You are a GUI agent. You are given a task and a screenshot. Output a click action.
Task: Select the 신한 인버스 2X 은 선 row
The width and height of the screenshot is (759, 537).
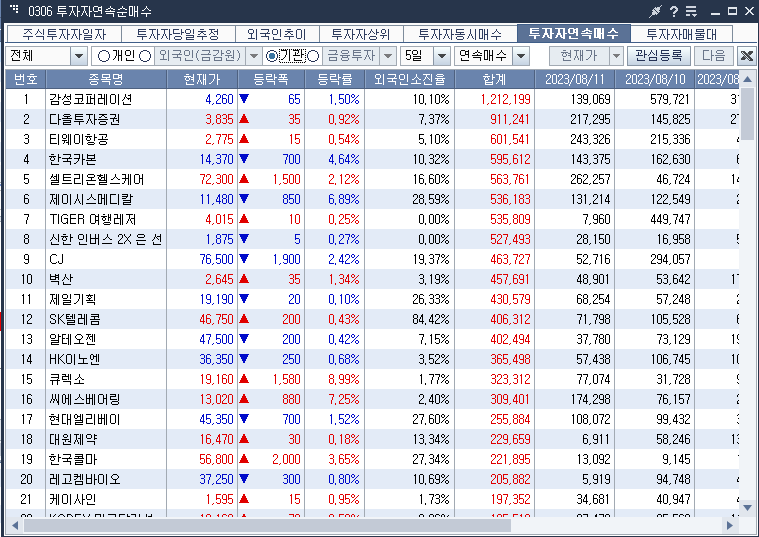point(106,239)
